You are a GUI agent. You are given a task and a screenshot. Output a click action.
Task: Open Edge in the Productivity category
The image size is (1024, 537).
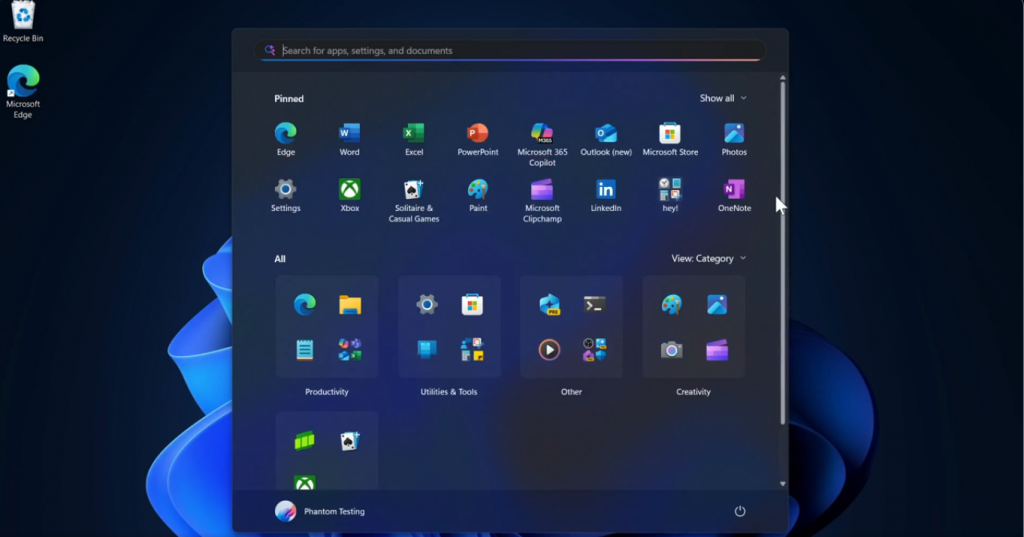pyautogui.click(x=304, y=304)
